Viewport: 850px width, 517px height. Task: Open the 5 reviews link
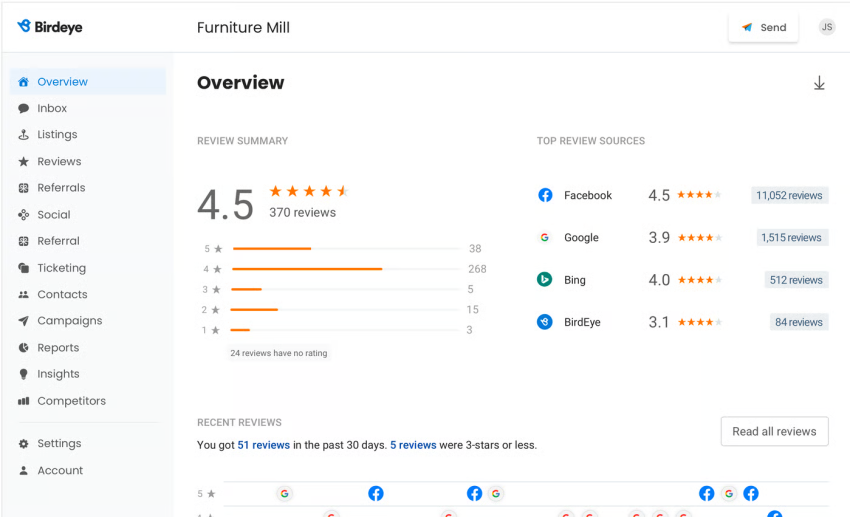[x=413, y=445]
